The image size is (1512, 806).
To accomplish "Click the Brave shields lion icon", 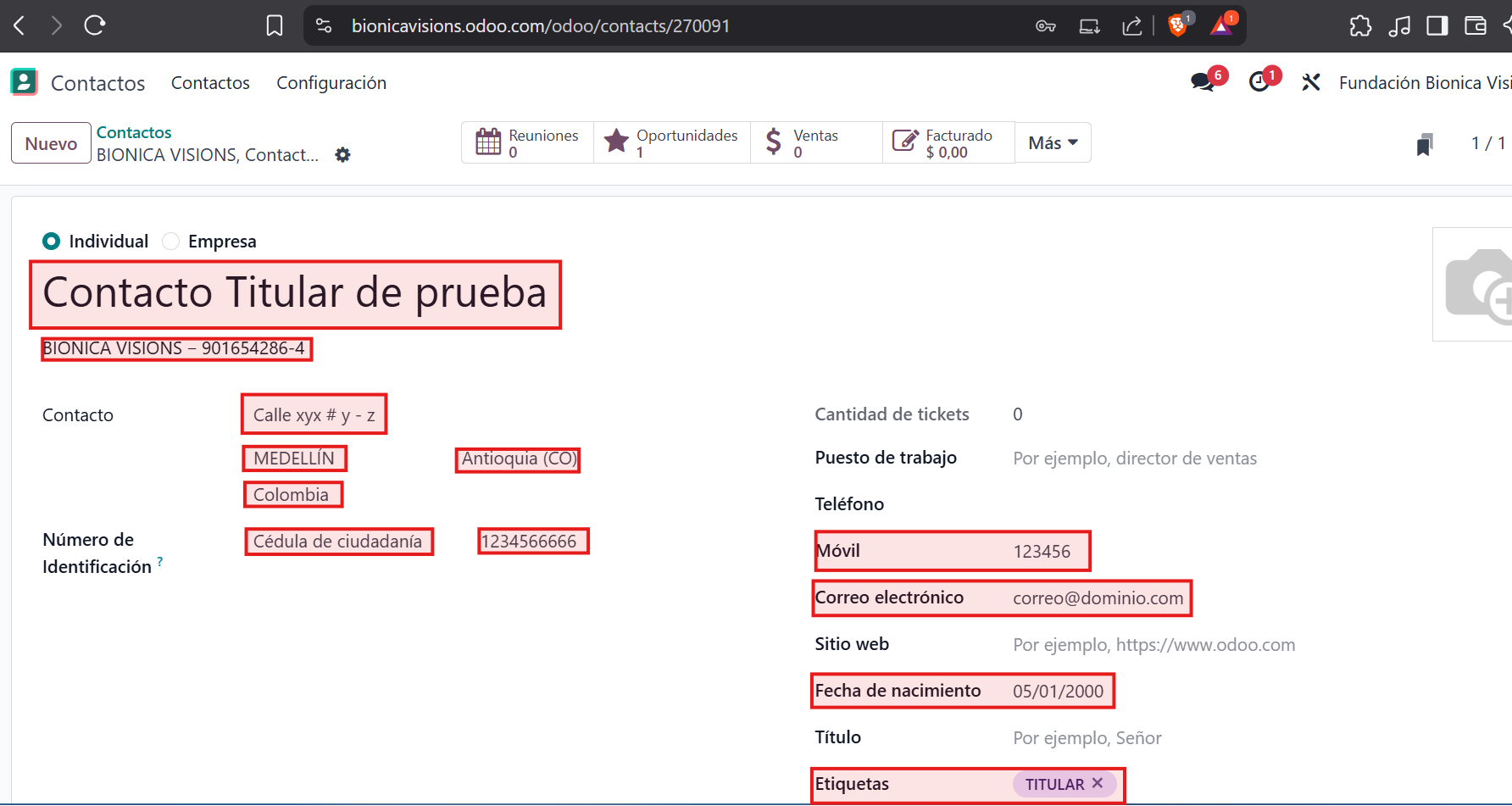I will (x=1177, y=25).
